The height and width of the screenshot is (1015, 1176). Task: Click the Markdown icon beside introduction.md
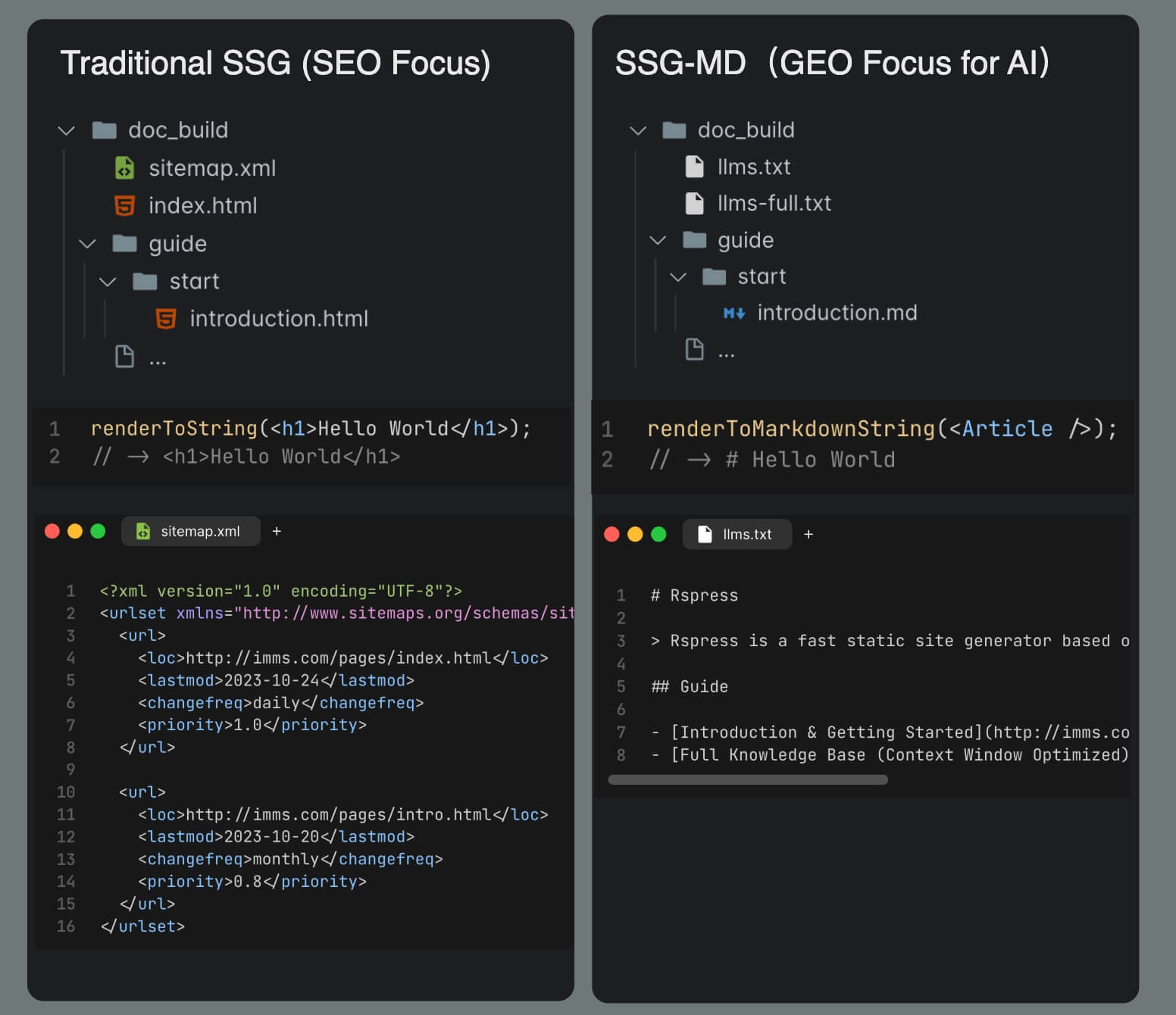[733, 312]
